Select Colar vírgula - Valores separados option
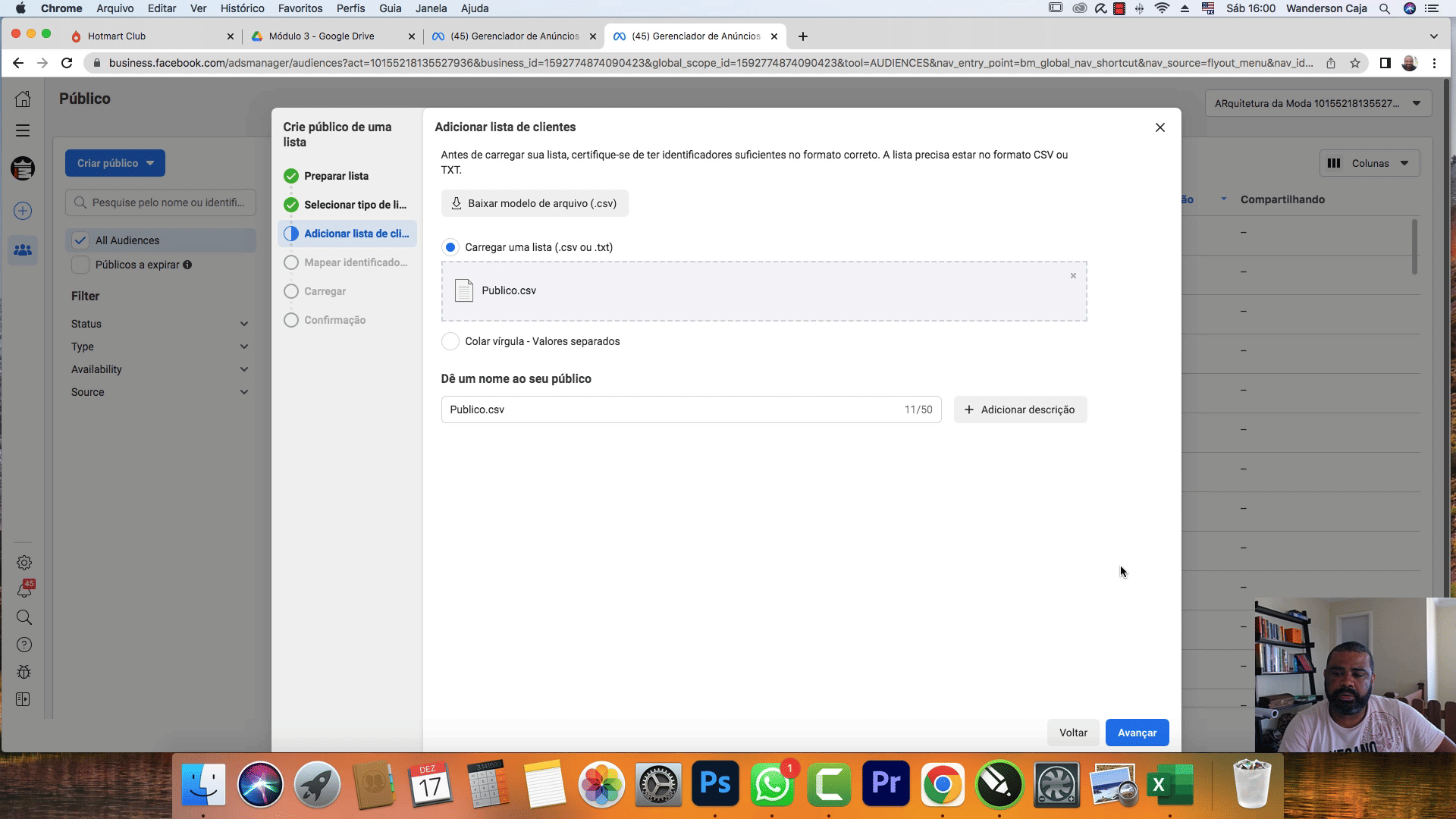The height and width of the screenshot is (819, 1456). tap(450, 341)
